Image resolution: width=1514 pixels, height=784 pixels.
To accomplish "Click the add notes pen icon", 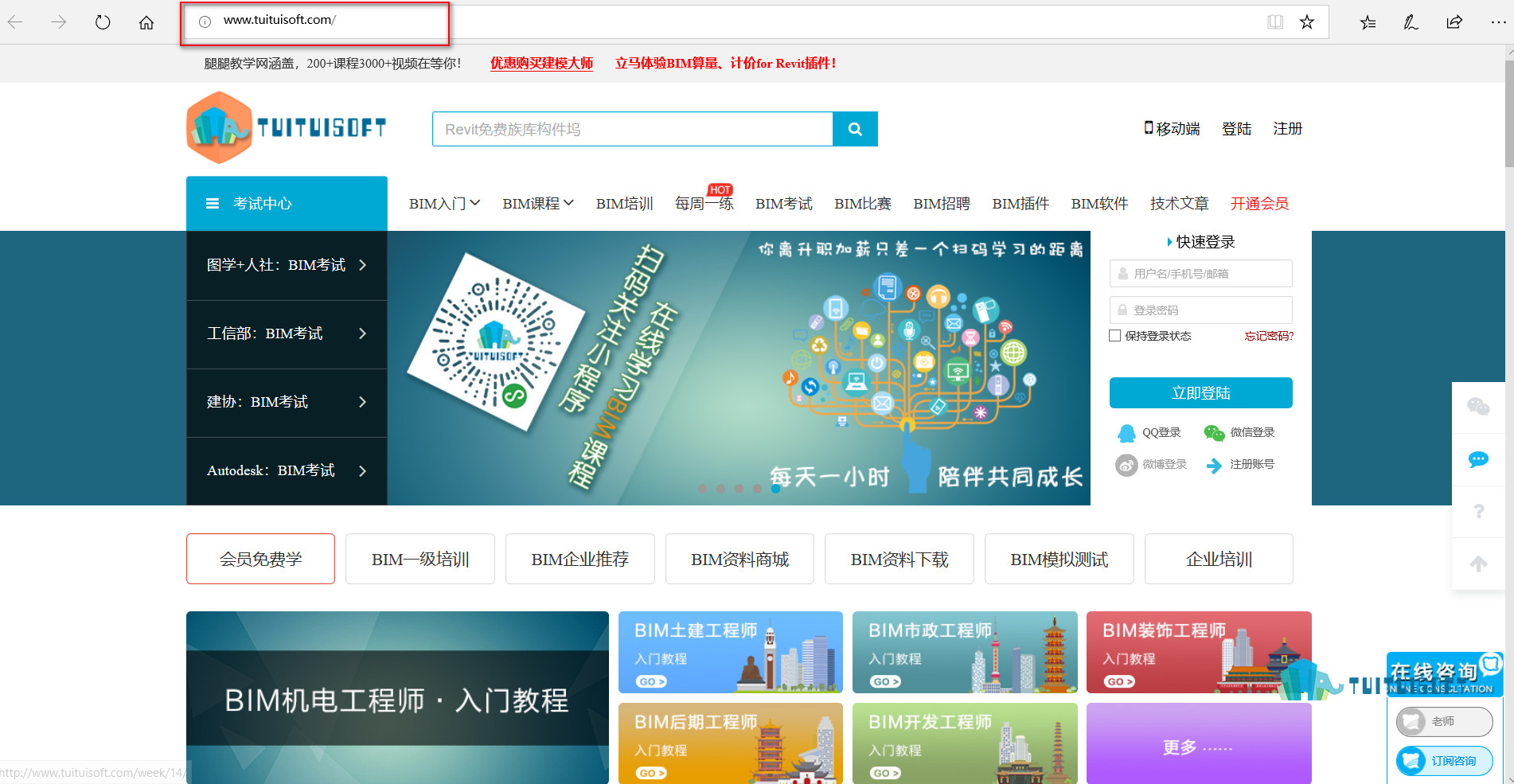I will [x=1411, y=22].
